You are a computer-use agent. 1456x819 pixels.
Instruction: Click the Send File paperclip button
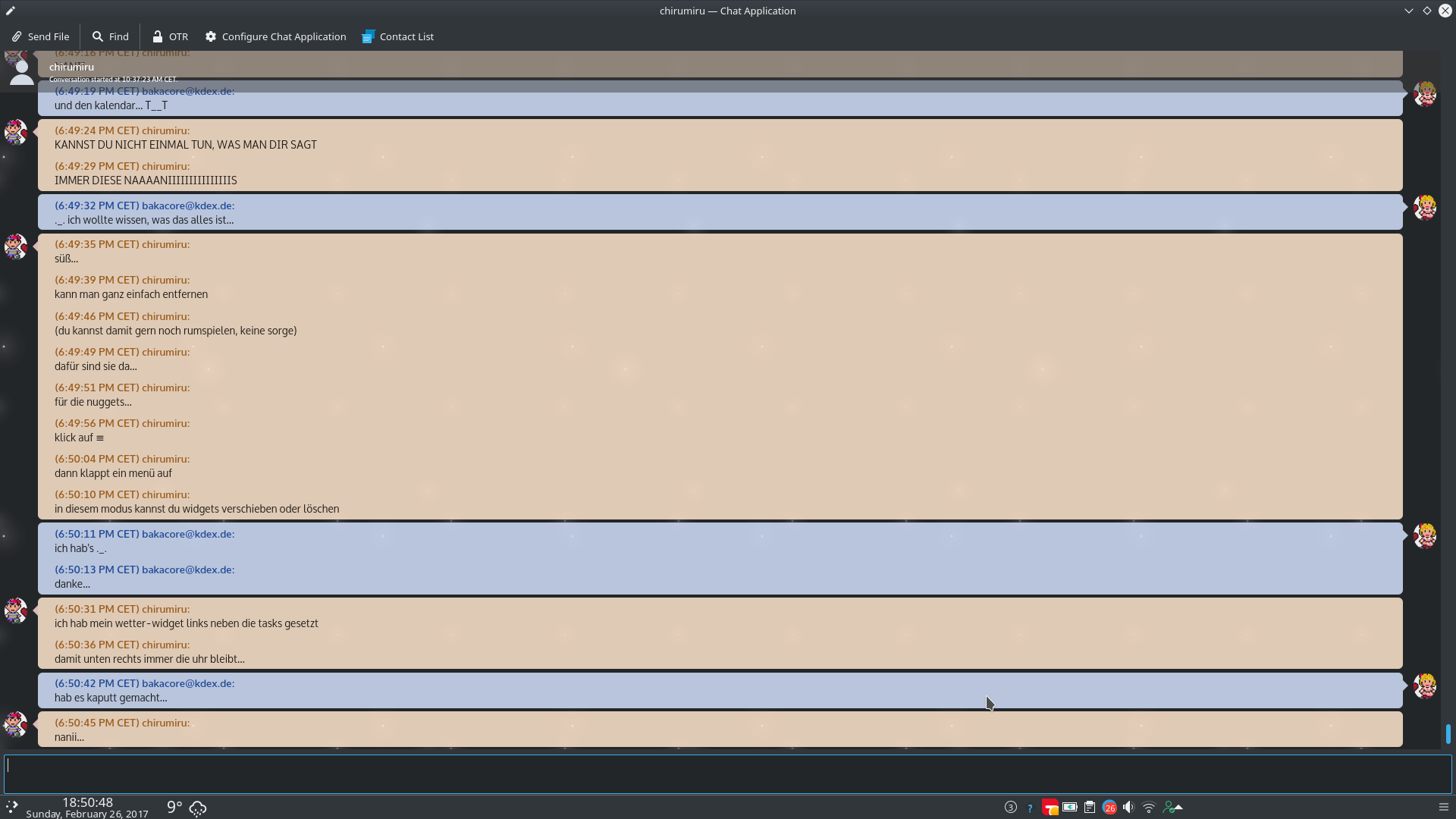tap(41, 36)
